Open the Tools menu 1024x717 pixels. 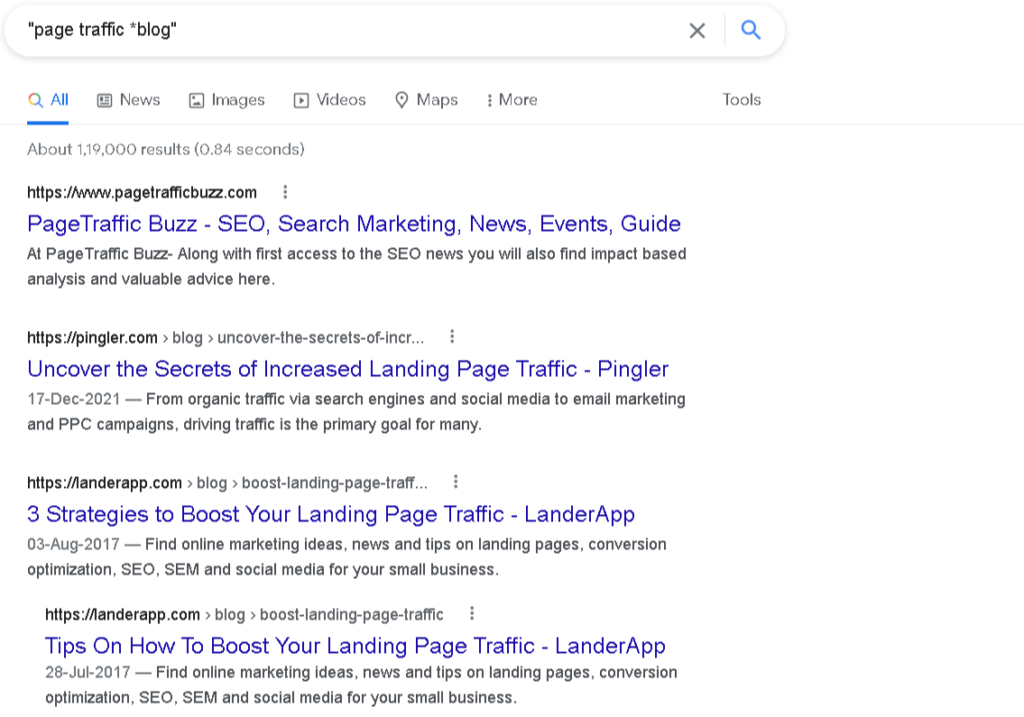tap(741, 100)
